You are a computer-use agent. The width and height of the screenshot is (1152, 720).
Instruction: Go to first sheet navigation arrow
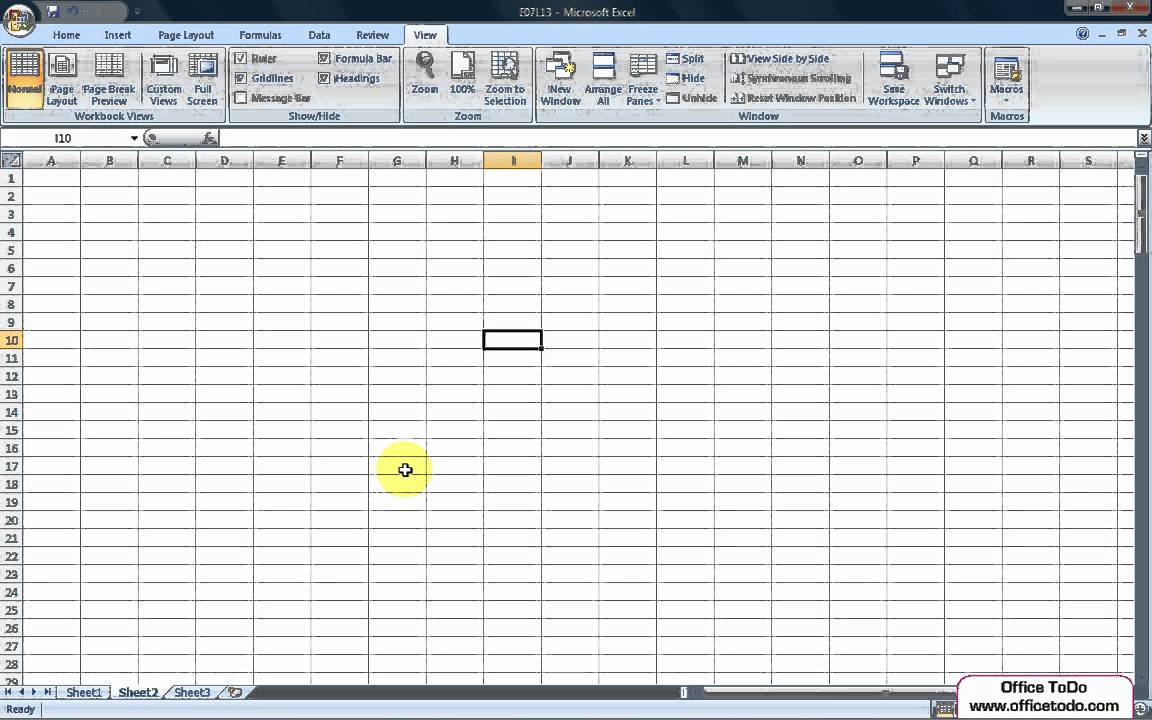coord(7,692)
